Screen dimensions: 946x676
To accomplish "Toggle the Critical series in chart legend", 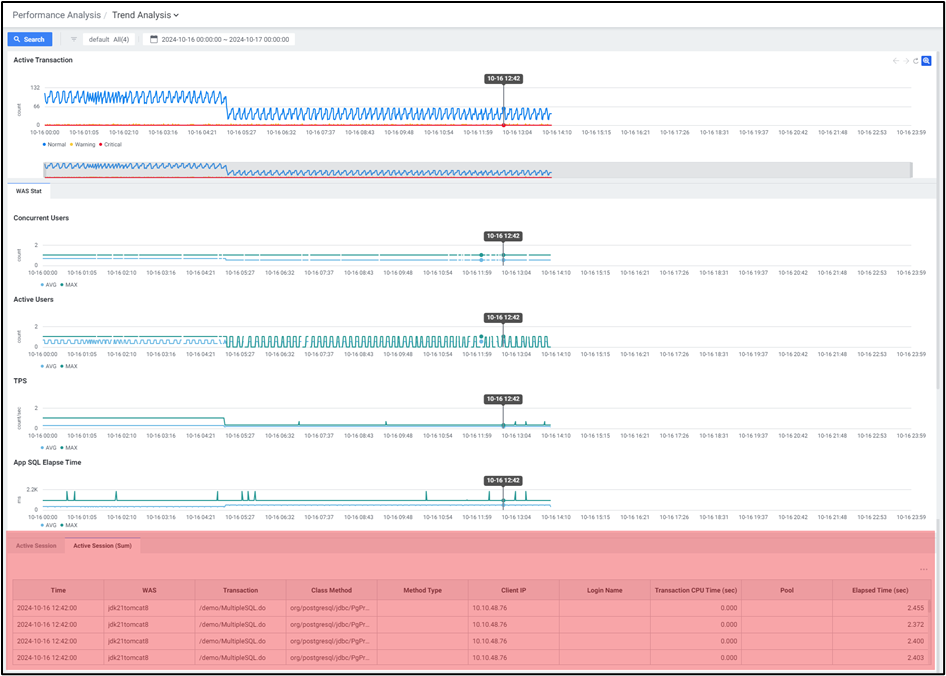I will coord(110,144).
